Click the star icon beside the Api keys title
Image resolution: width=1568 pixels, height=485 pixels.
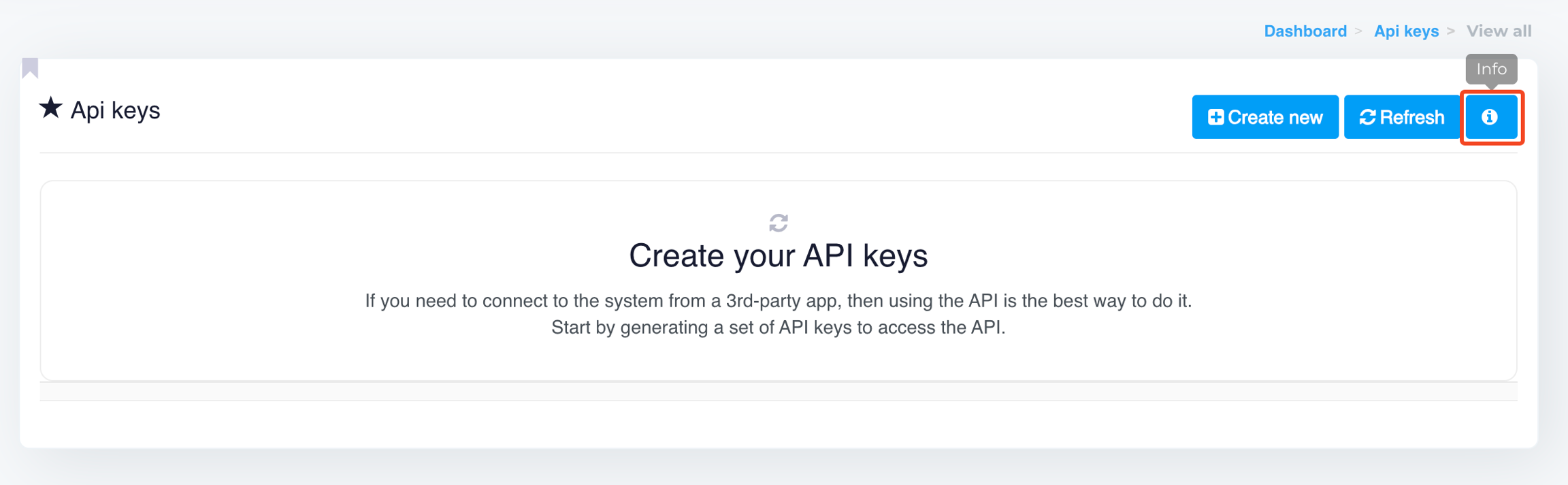pyautogui.click(x=50, y=108)
